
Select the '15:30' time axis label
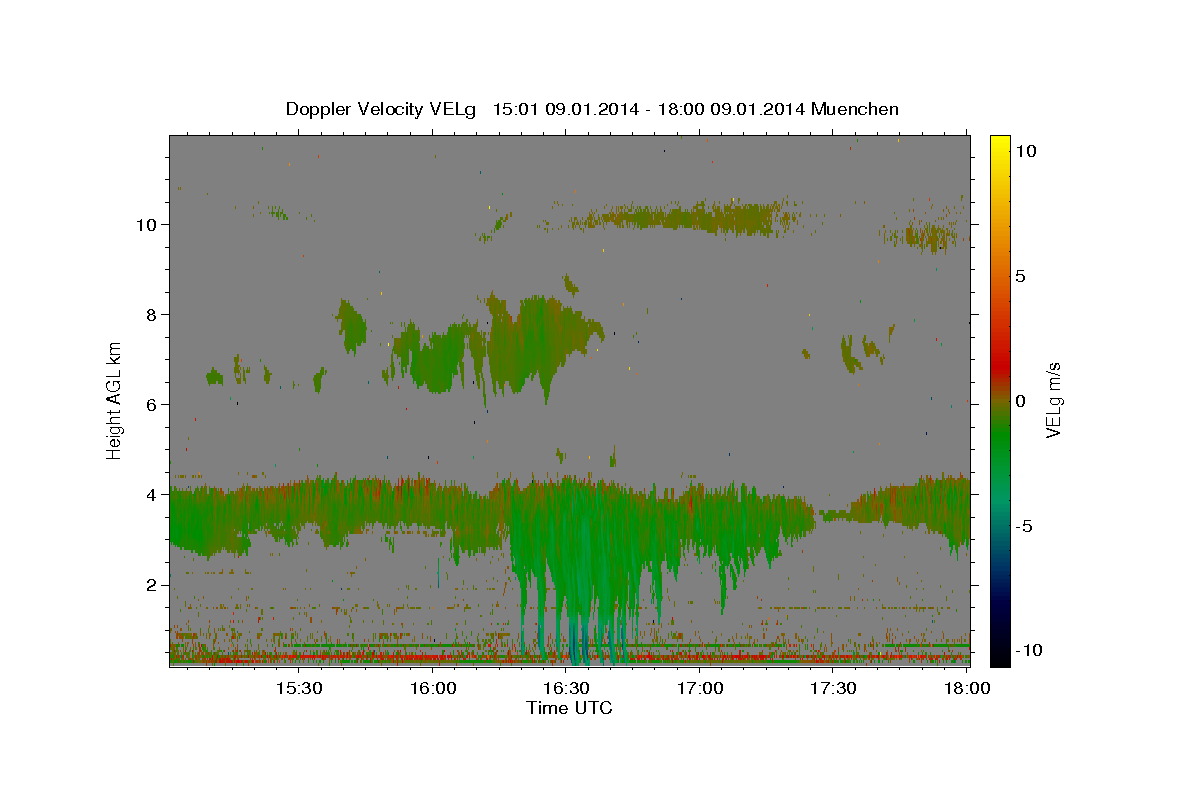[x=298, y=688]
